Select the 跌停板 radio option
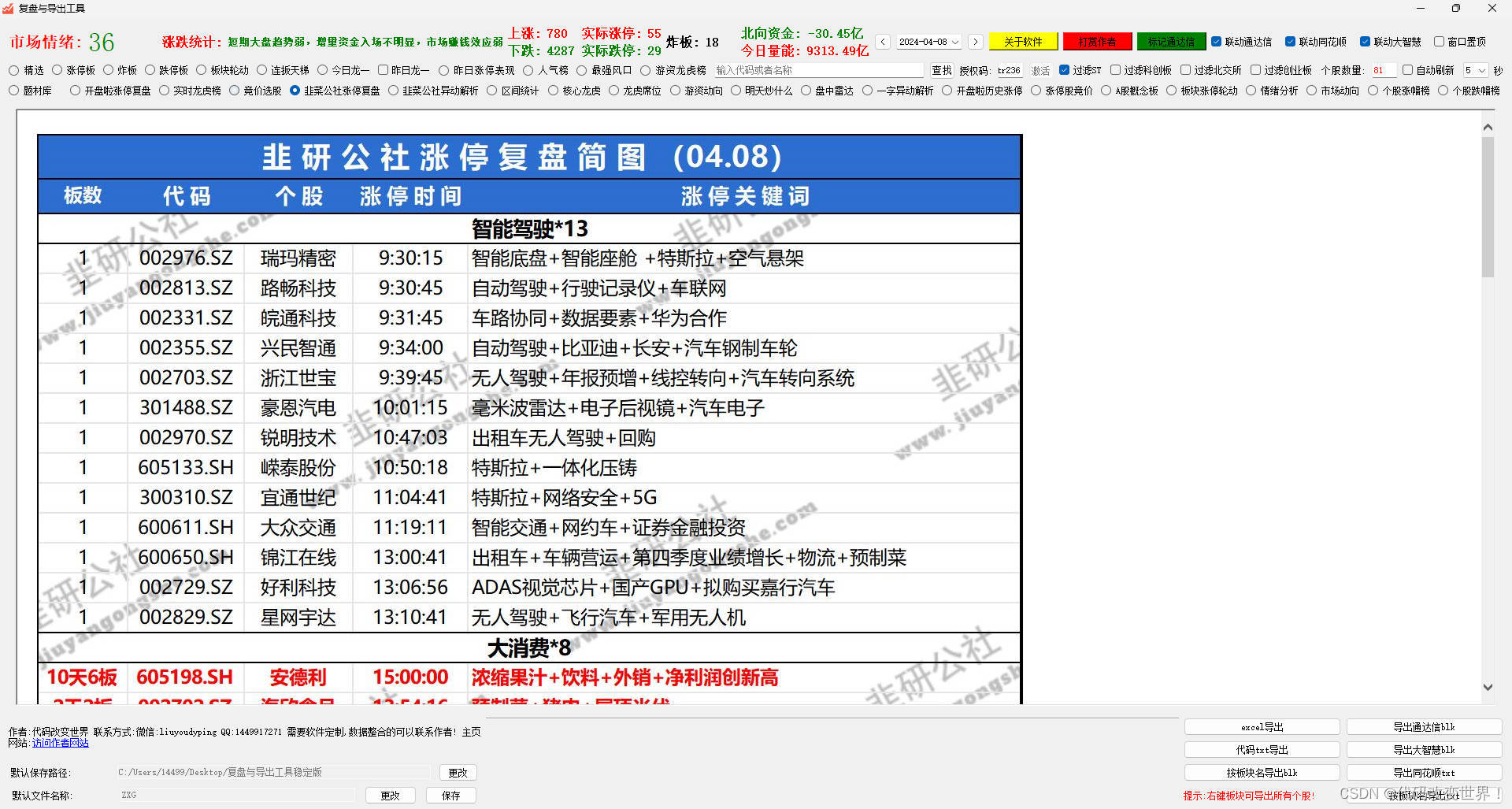The height and width of the screenshot is (809, 1512). 150,70
